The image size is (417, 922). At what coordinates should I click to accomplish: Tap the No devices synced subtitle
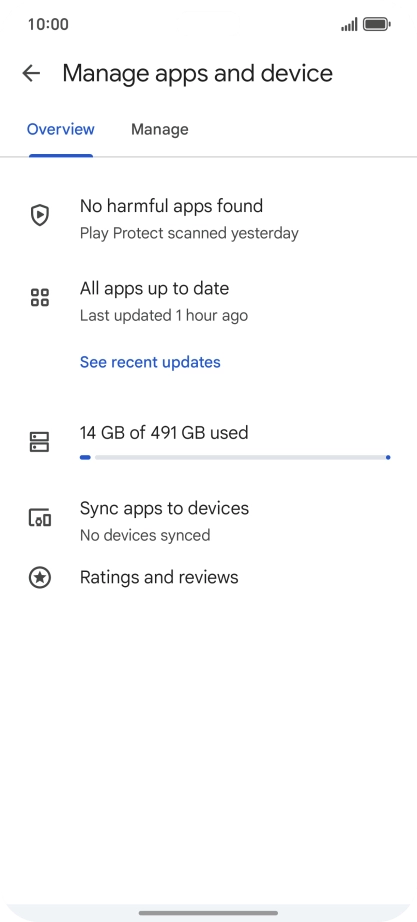coord(145,536)
